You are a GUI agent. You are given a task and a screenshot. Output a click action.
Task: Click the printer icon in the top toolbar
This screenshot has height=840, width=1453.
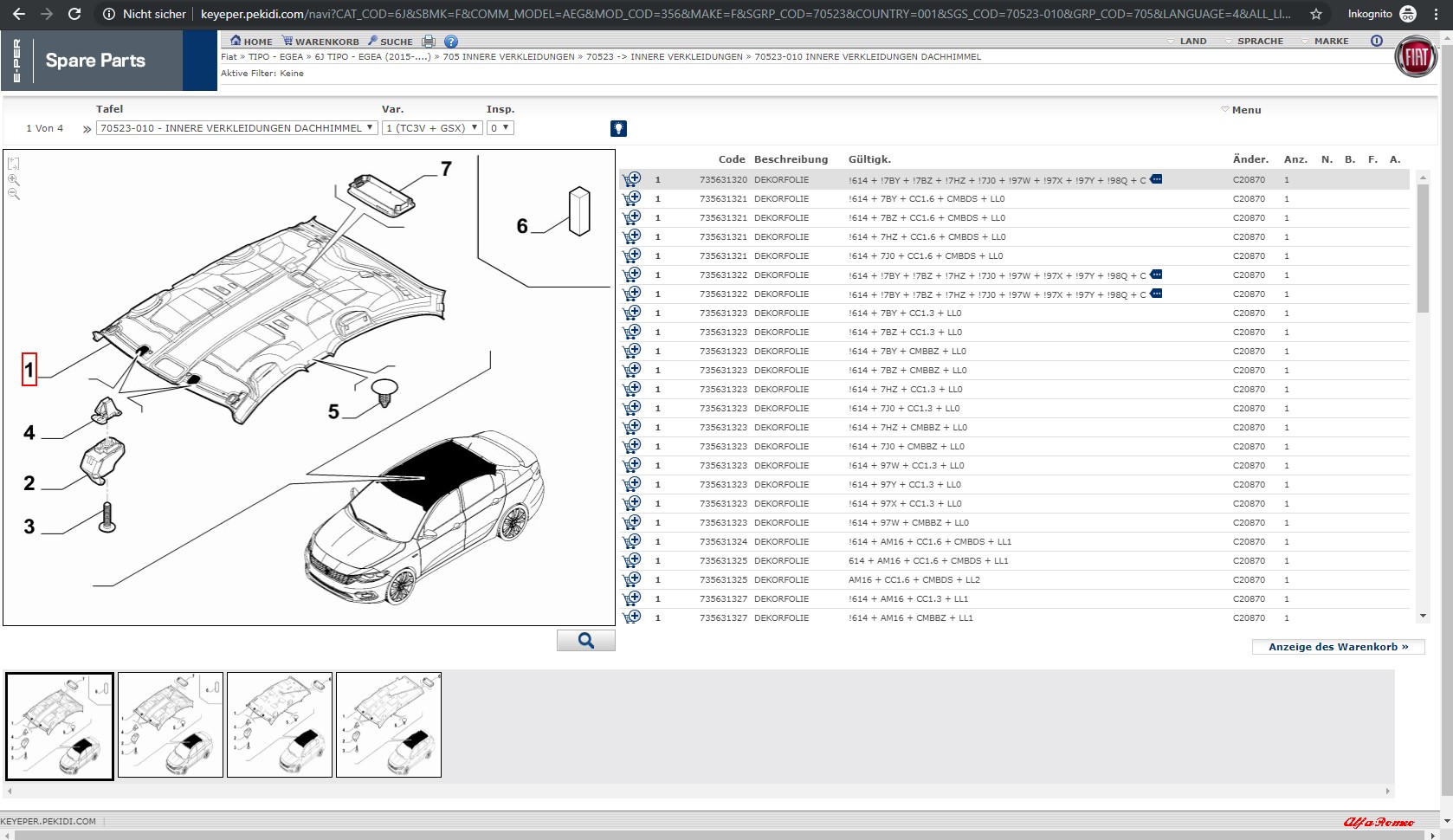coord(429,42)
